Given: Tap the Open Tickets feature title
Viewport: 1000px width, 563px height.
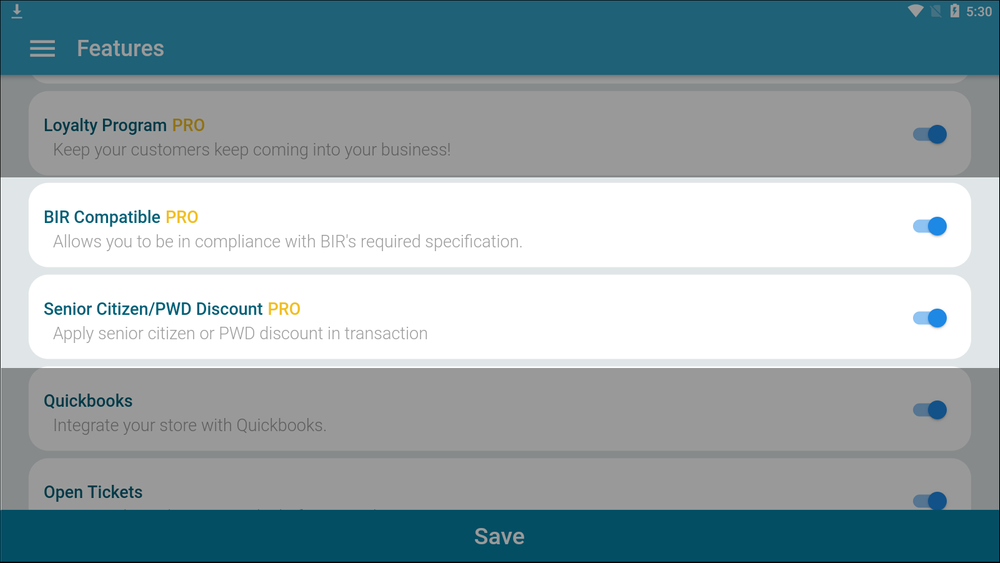Looking at the screenshot, I should tap(93, 492).
